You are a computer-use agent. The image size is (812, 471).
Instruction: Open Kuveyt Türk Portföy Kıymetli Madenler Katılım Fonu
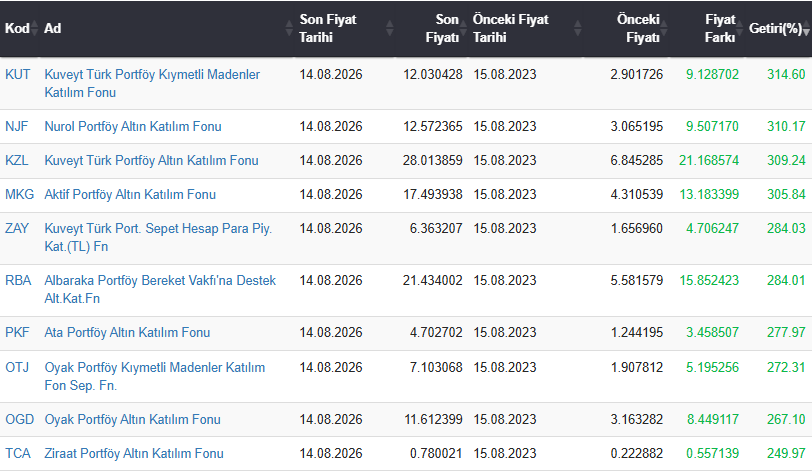click(x=152, y=83)
